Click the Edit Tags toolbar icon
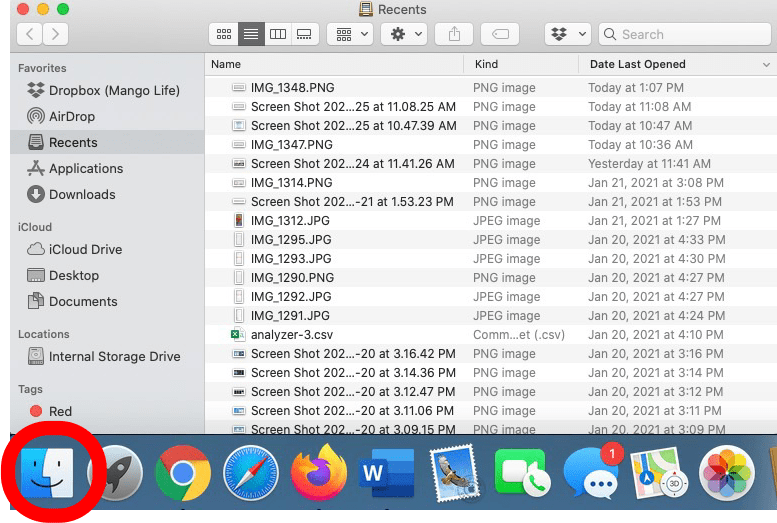Screen dimensions: 777x523 click(x=500, y=34)
